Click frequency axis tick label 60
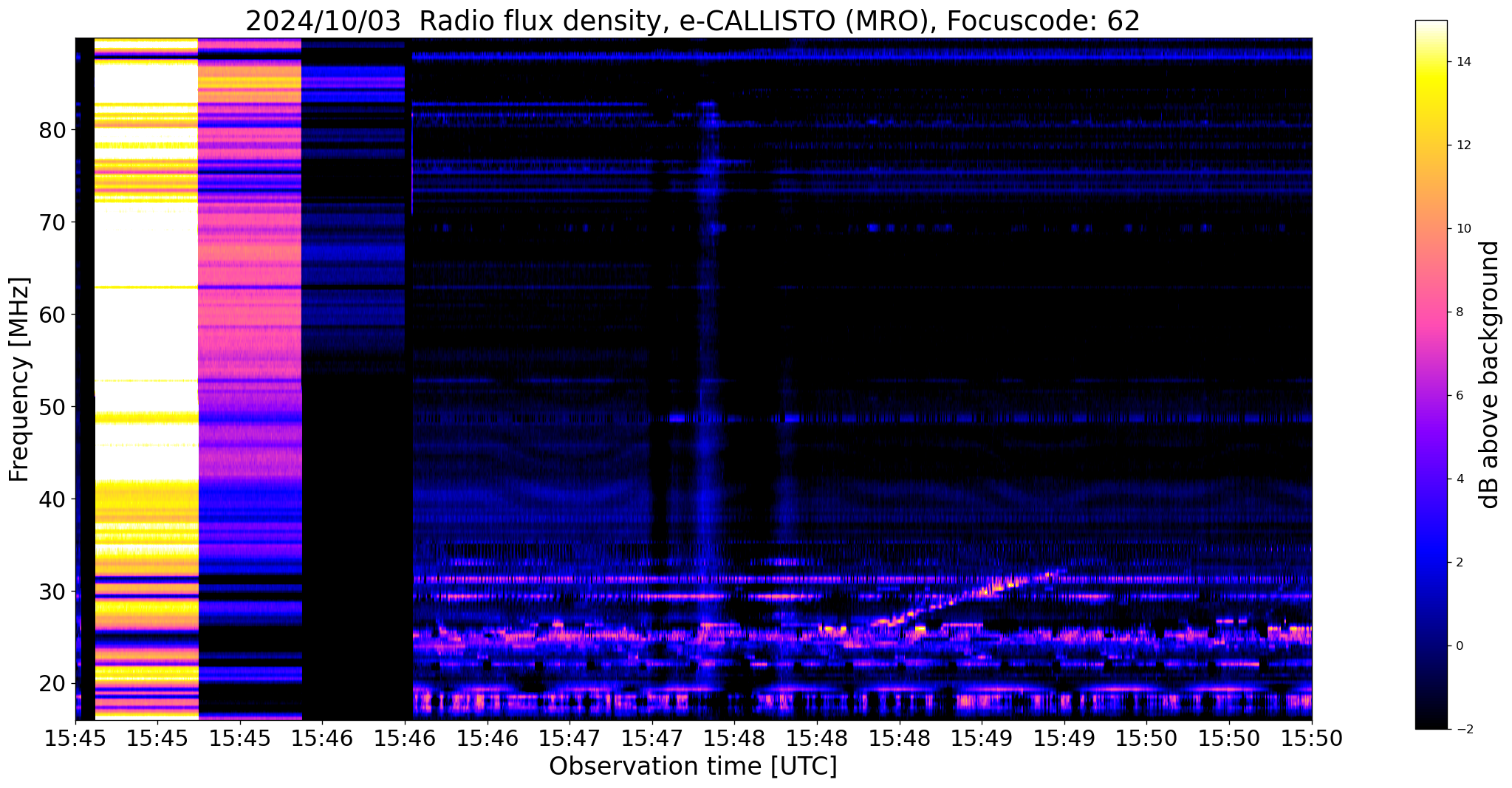The image size is (1512, 788). click(52, 315)
